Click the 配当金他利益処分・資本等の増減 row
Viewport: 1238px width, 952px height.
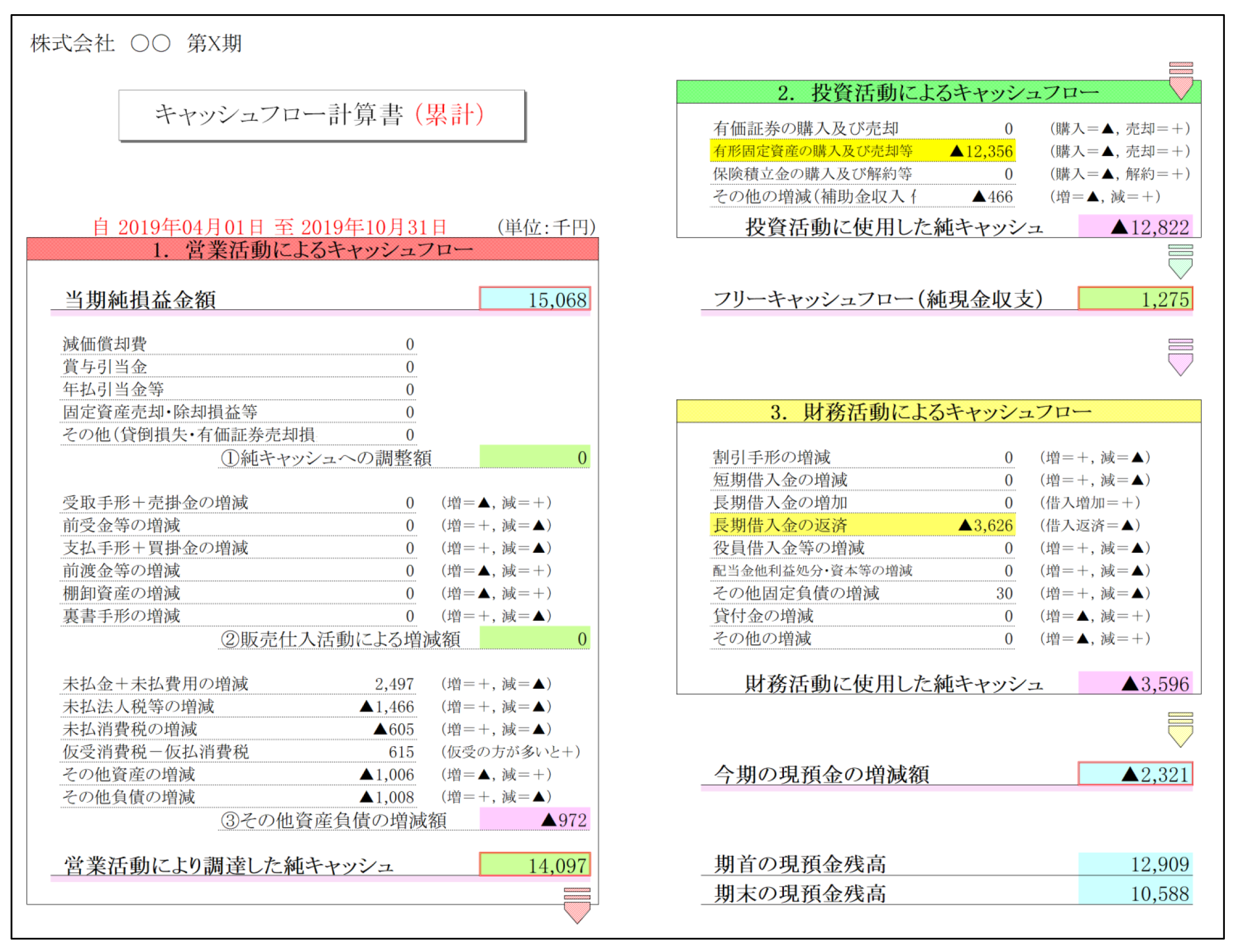click(862, 571)
